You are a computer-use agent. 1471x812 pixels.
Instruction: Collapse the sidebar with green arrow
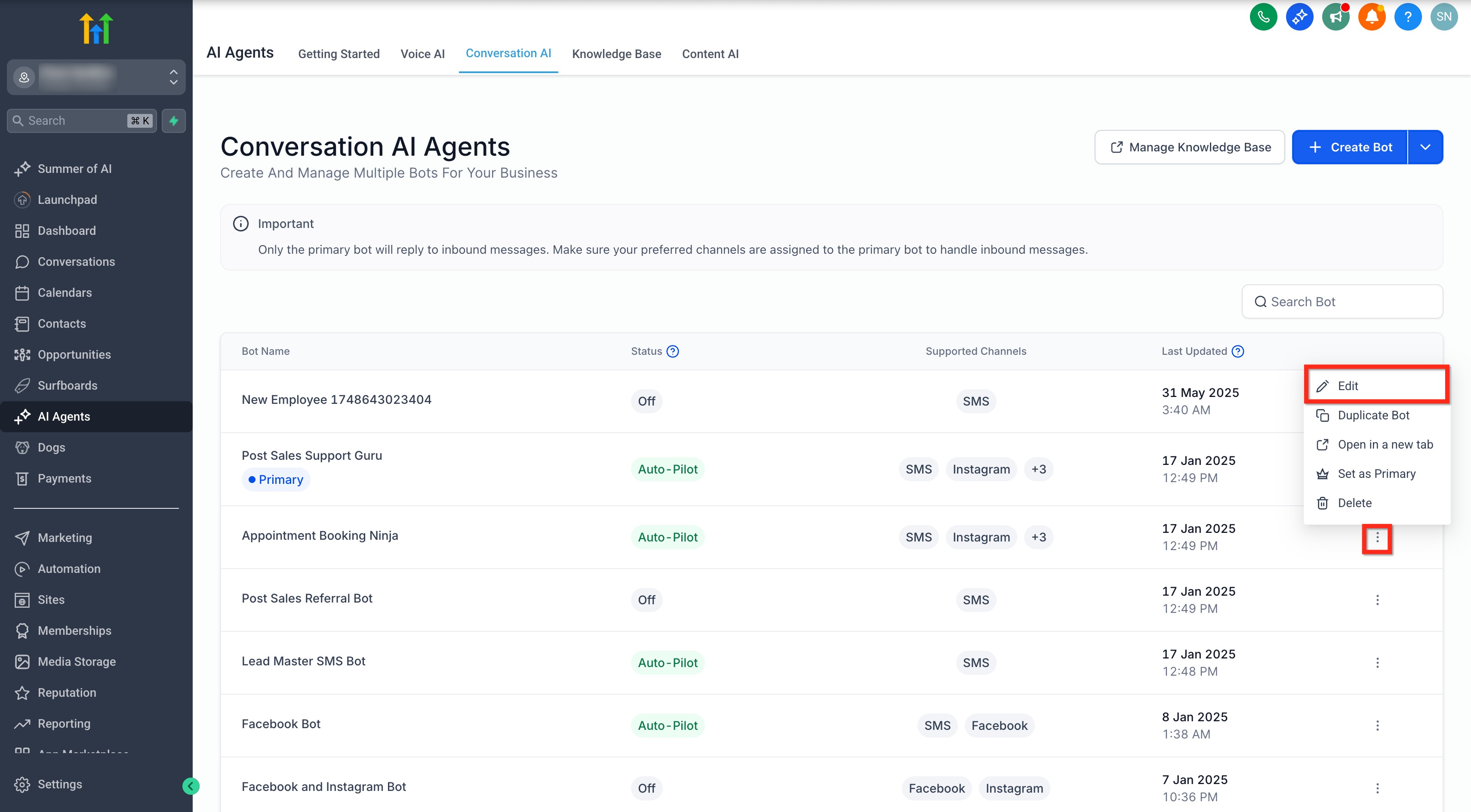click(191, 786)
